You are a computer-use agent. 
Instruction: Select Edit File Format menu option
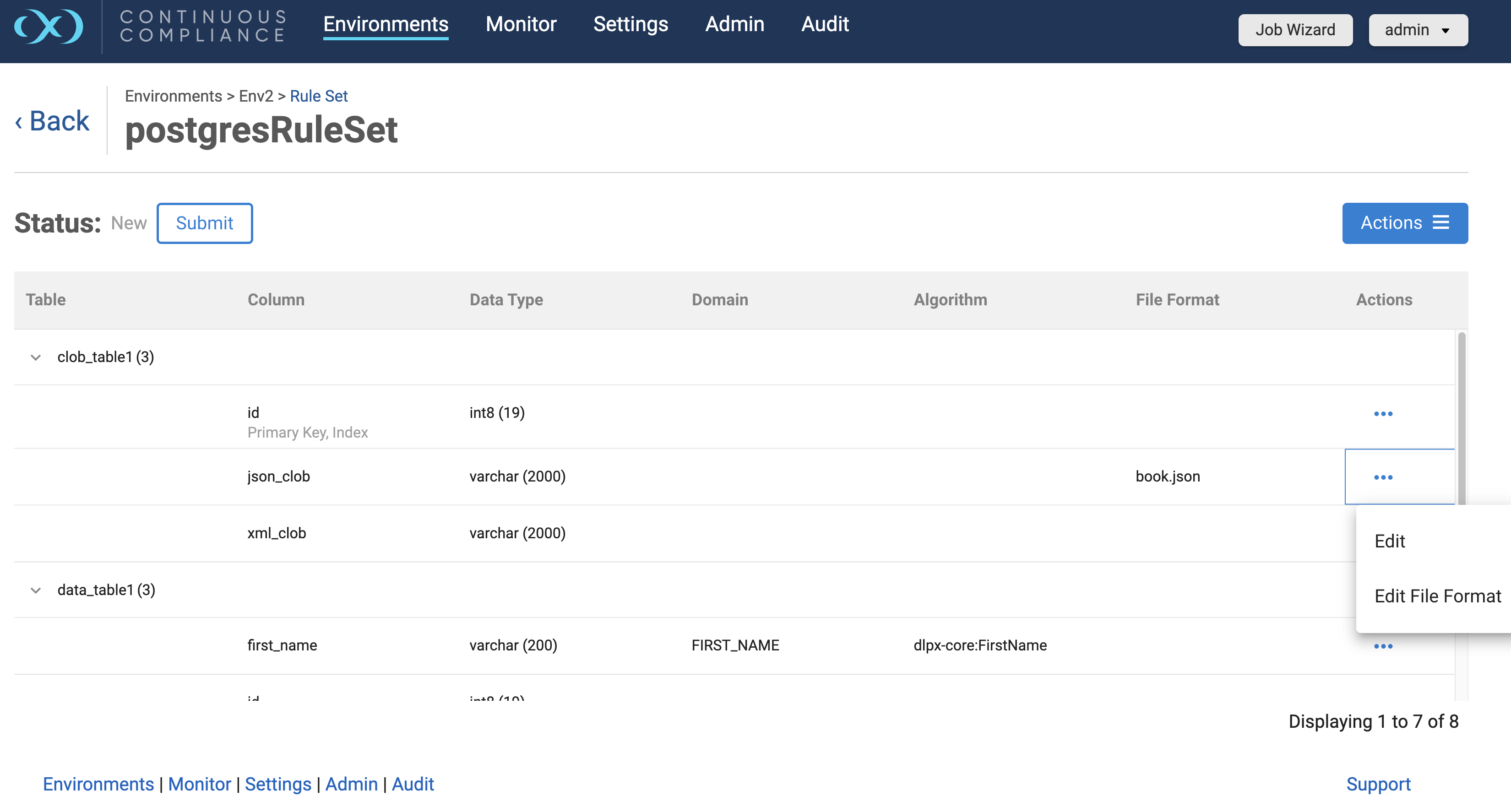pyautogui.click(x=1437, y=595)
